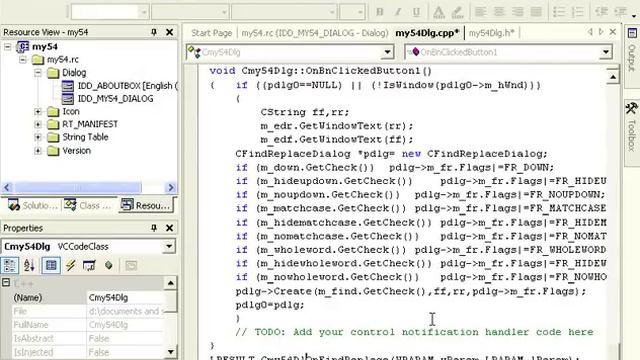The image size is (640, 360).
Task: Open Properties object selector Cmy54Dlg dropdown
Action: (x=169, y=247)
